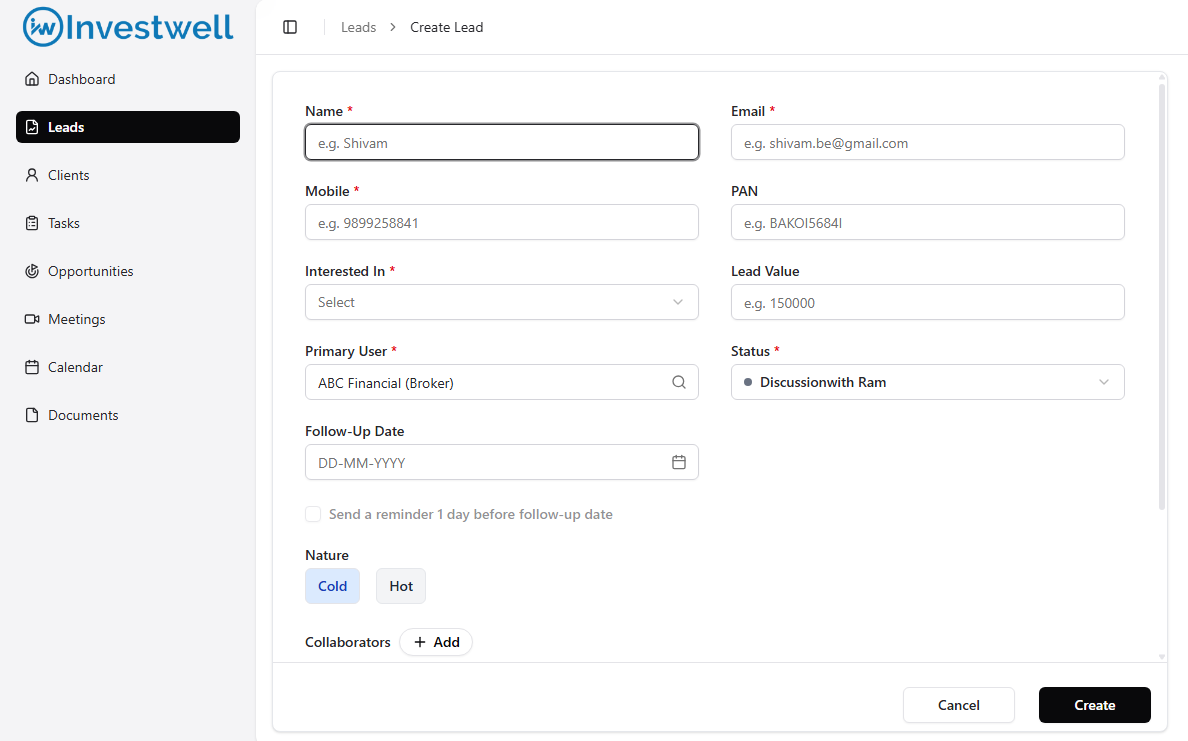The image size is (1188, 741).
Task: Open the Interested In dropdown
Action: pyautogui.click(x=502, y=302)
